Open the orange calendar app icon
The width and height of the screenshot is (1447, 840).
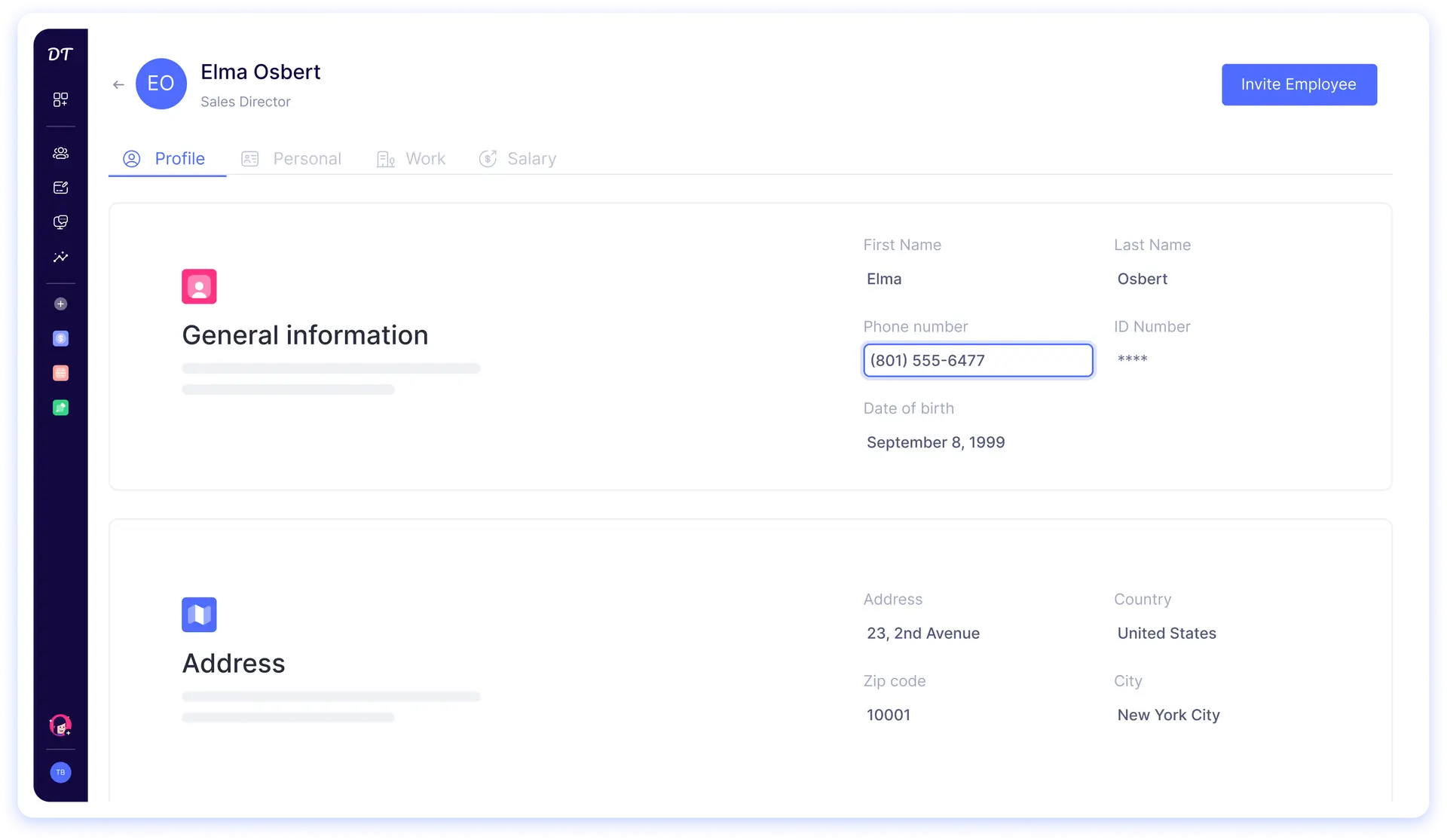pos(60,373)
